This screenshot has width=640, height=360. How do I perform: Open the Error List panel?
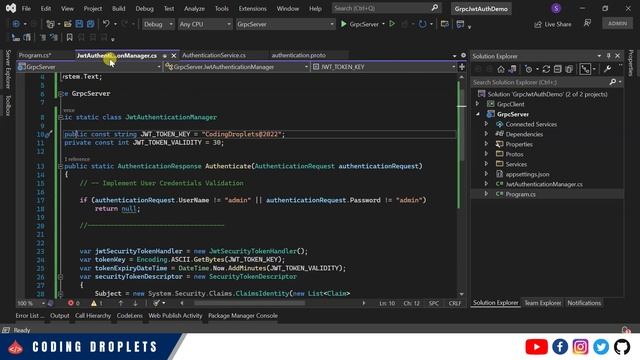coord(29,316)
